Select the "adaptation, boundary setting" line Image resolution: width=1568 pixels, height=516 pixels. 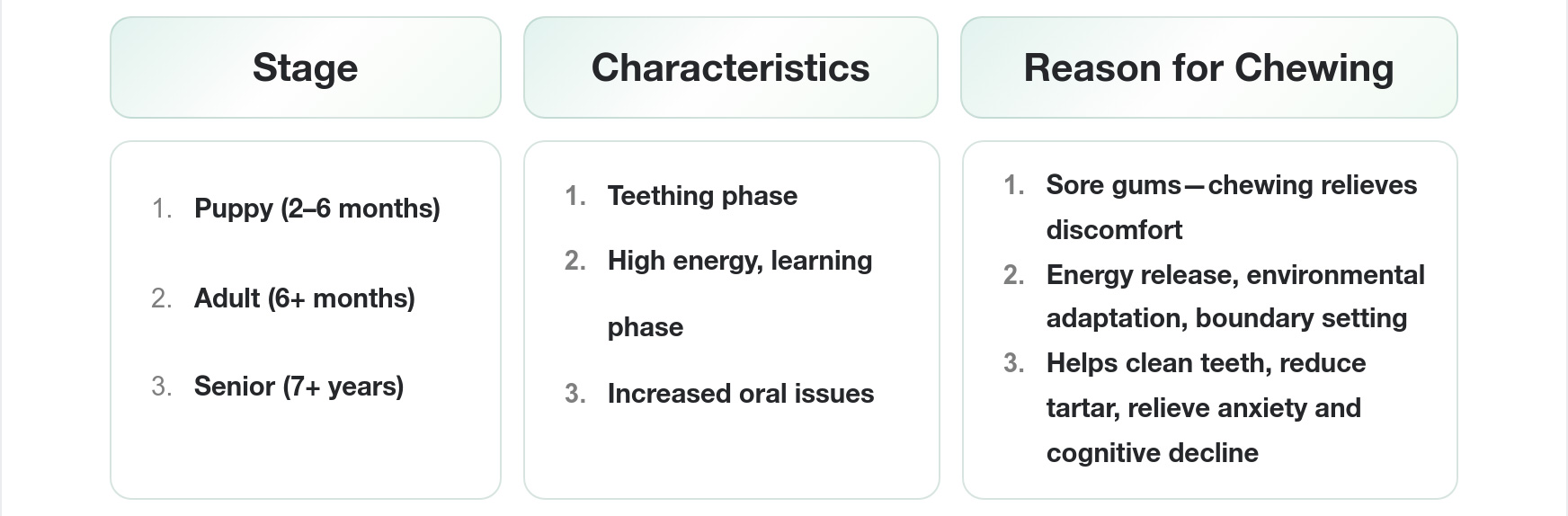[x=1226, y=318]
